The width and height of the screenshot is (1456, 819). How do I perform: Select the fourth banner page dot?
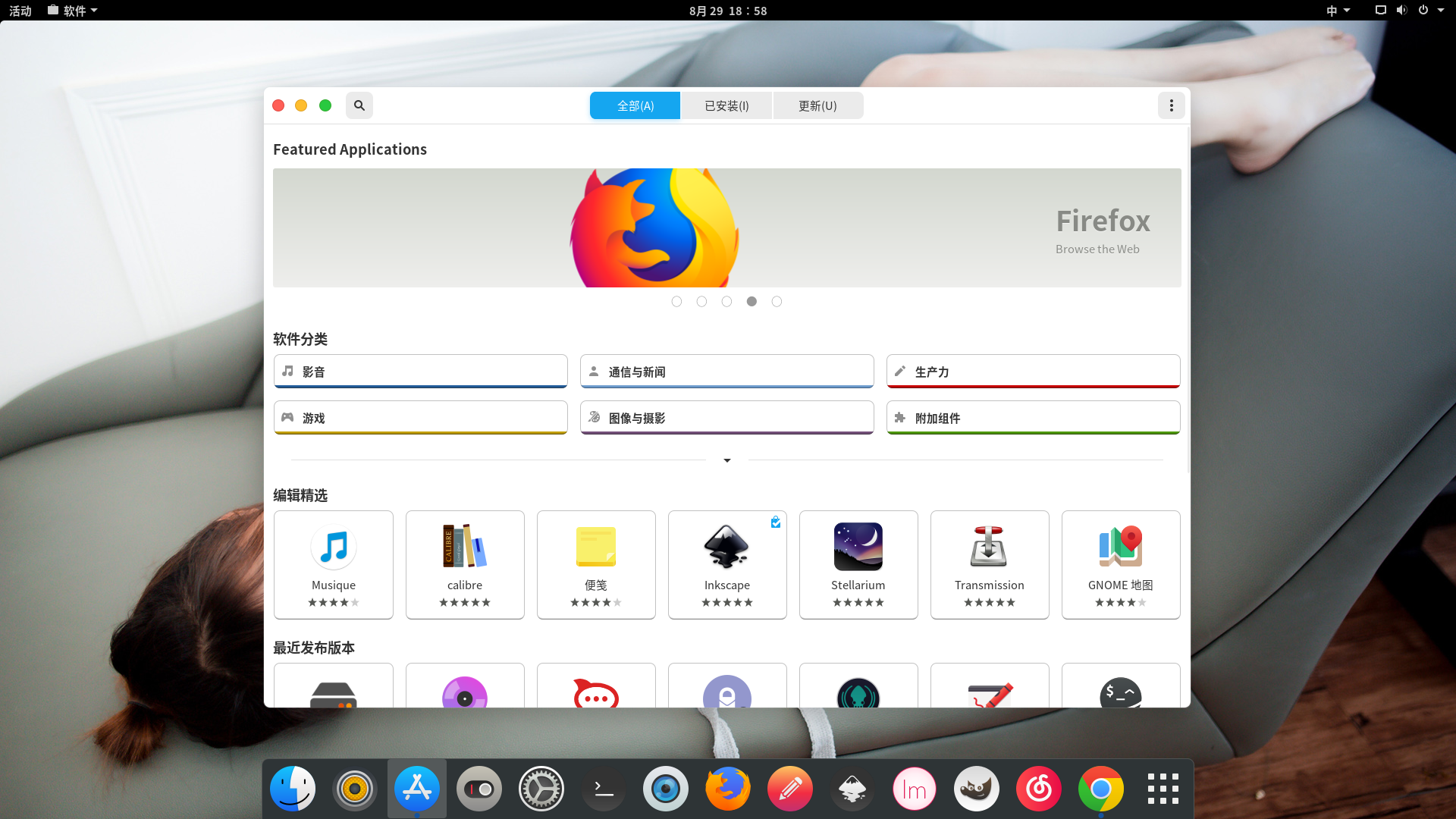tap(752, 302)
